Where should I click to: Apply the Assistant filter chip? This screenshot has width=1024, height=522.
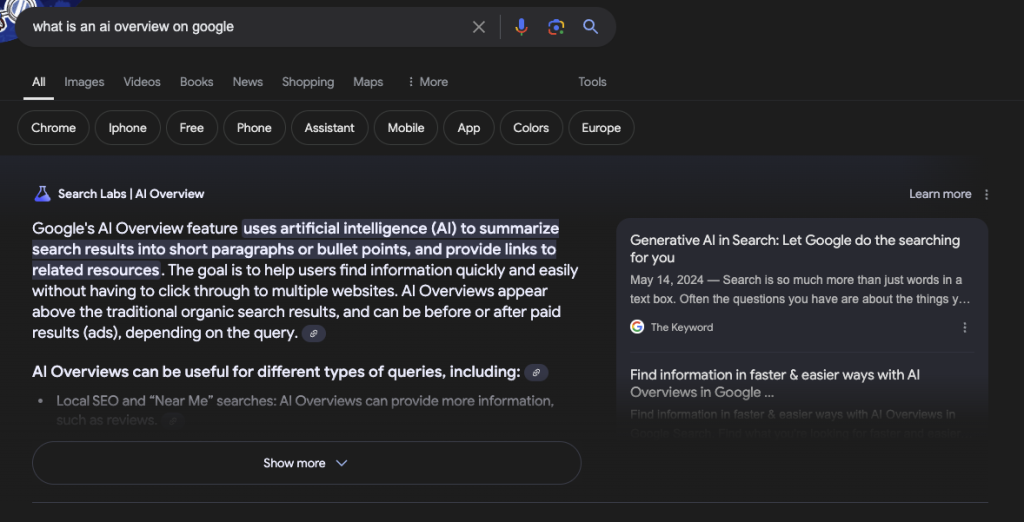pyautogui.click(x=329, y=128)
